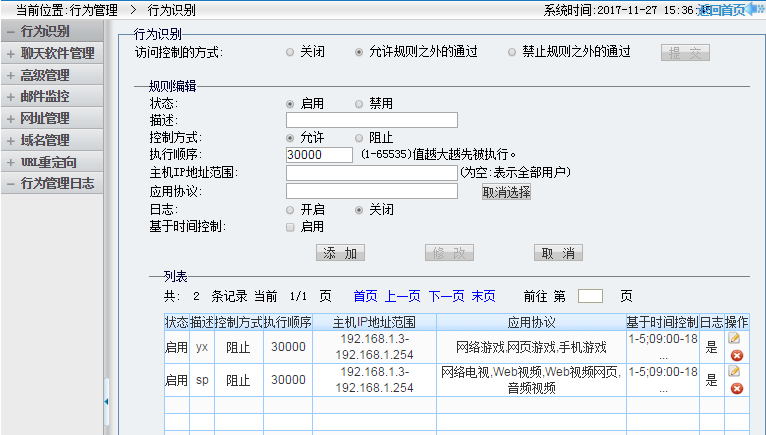Enable the 基于时间控制 checkbox
Viewport: 766px width, 435px height.
290,227
